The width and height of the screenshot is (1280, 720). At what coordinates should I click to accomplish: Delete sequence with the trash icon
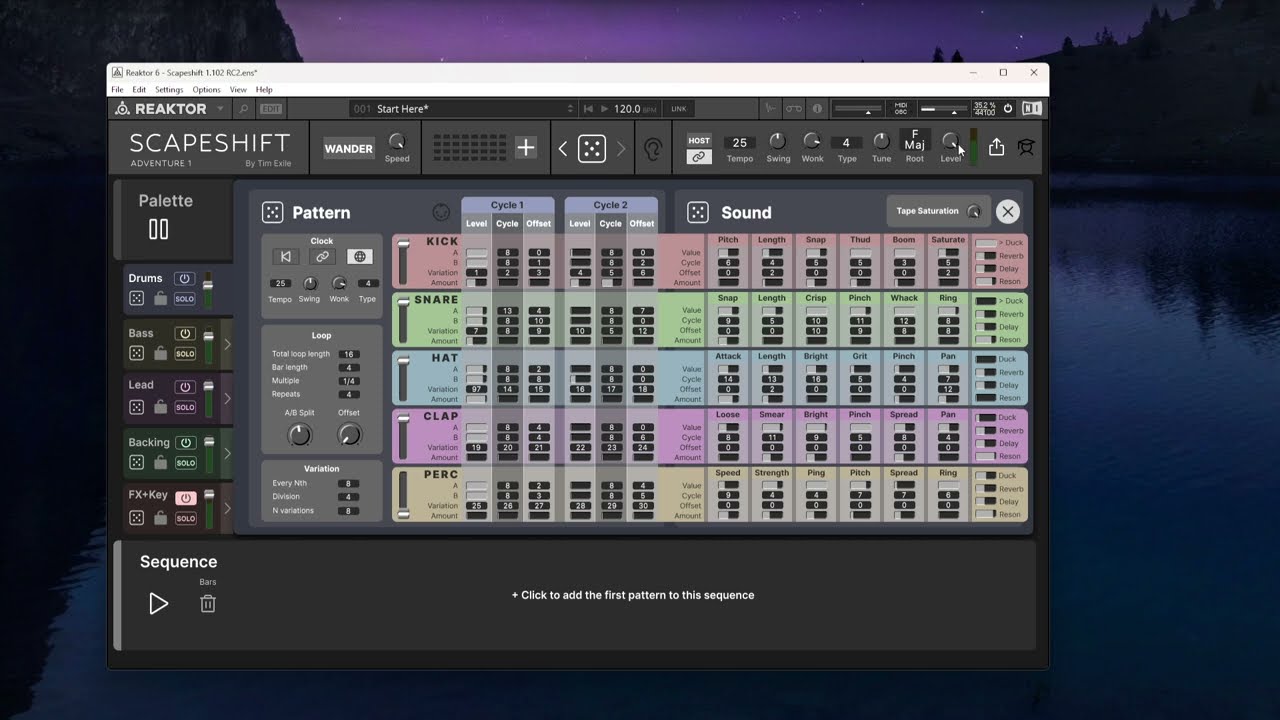tap(208, 603)
